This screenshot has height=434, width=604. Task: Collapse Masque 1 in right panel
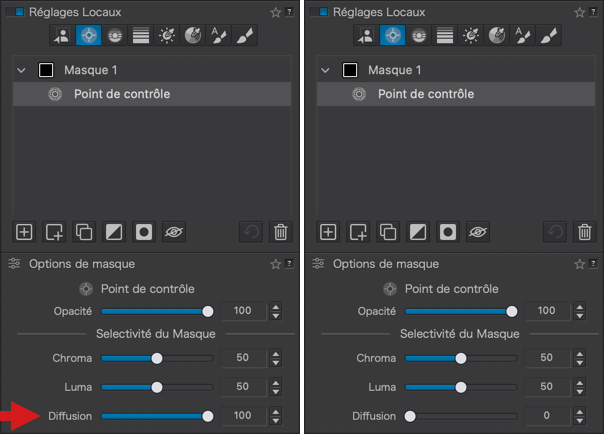click(x=325, y=71)
